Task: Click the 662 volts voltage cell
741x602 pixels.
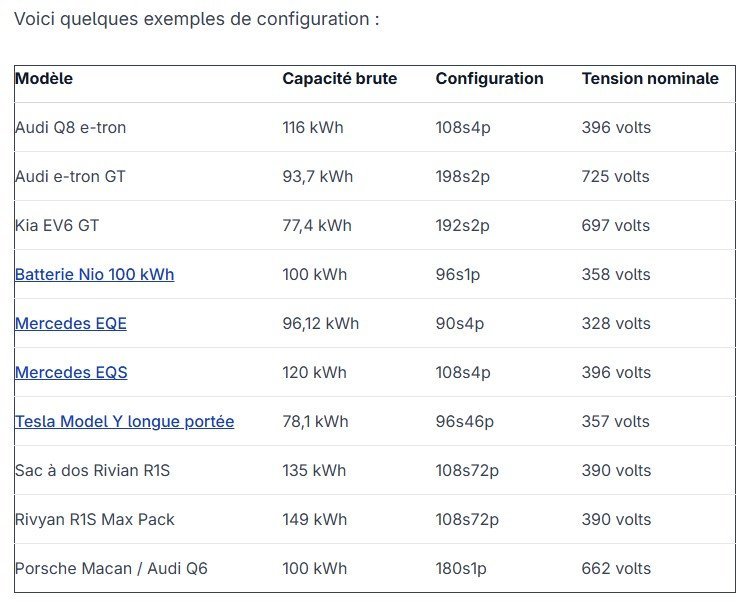Action: [615, 568]
